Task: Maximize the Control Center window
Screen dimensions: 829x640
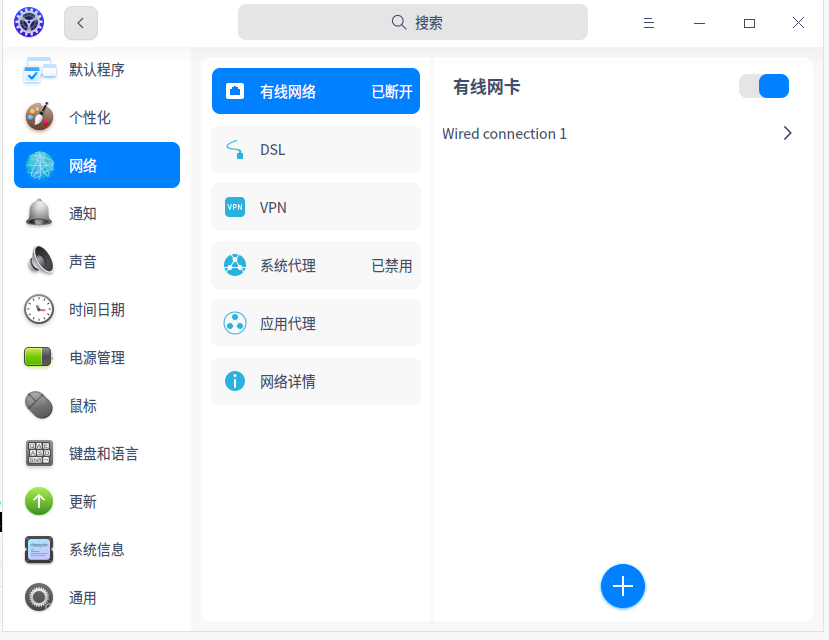Action: pyautogui.click(x=749, y=23)
